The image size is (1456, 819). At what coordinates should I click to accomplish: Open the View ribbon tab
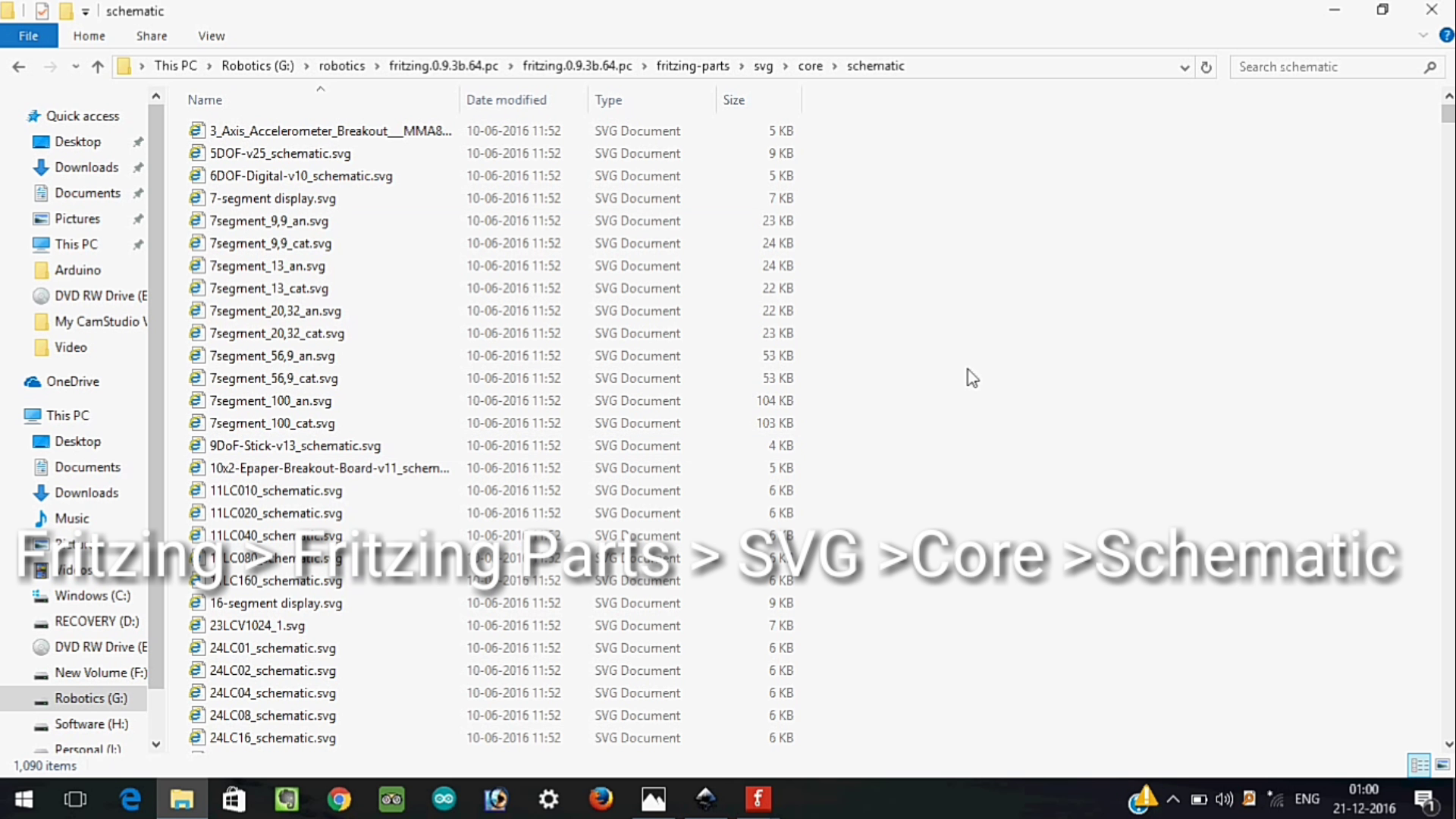click(x=212, y=36)
